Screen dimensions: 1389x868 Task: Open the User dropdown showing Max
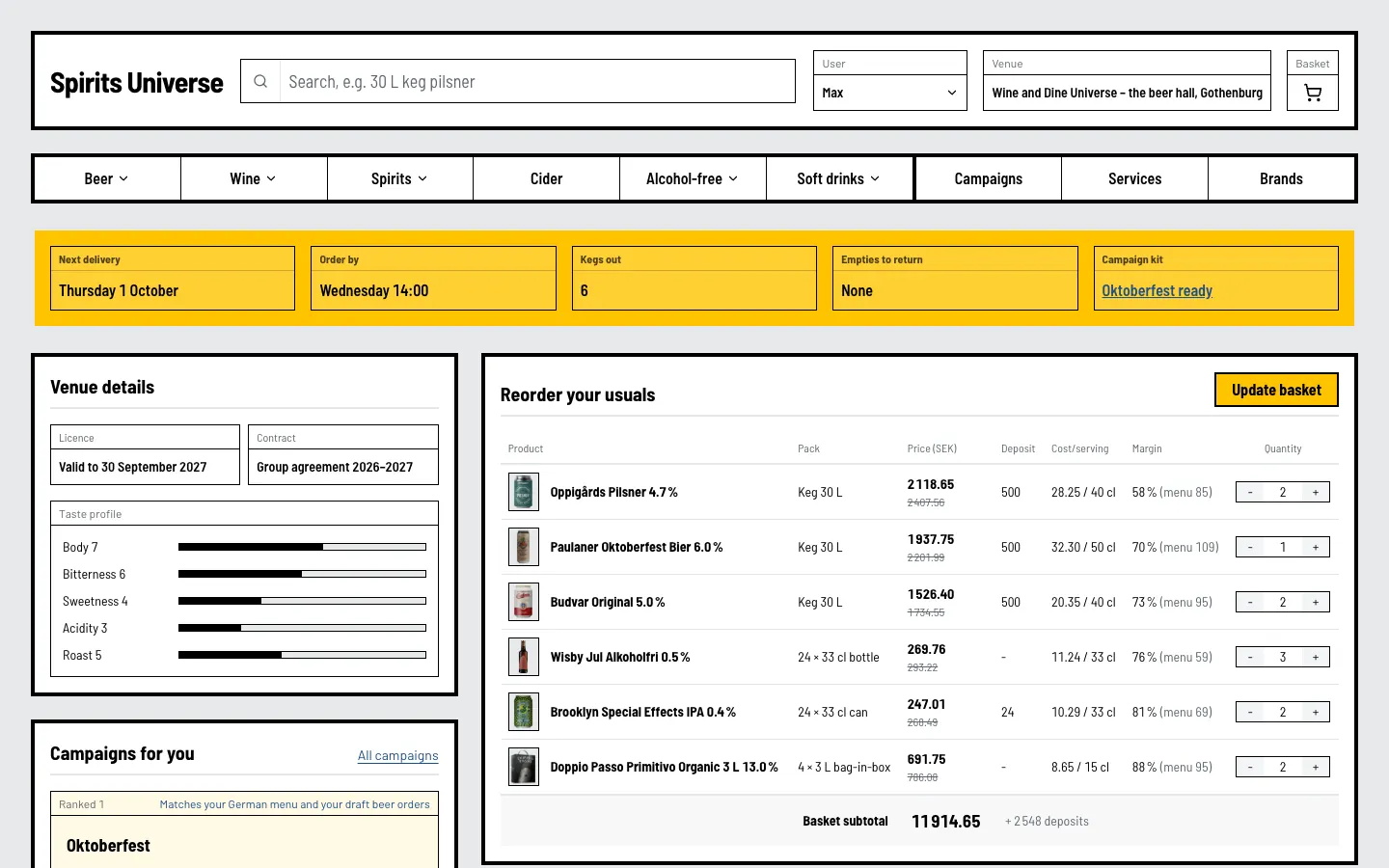coord(889,93)
